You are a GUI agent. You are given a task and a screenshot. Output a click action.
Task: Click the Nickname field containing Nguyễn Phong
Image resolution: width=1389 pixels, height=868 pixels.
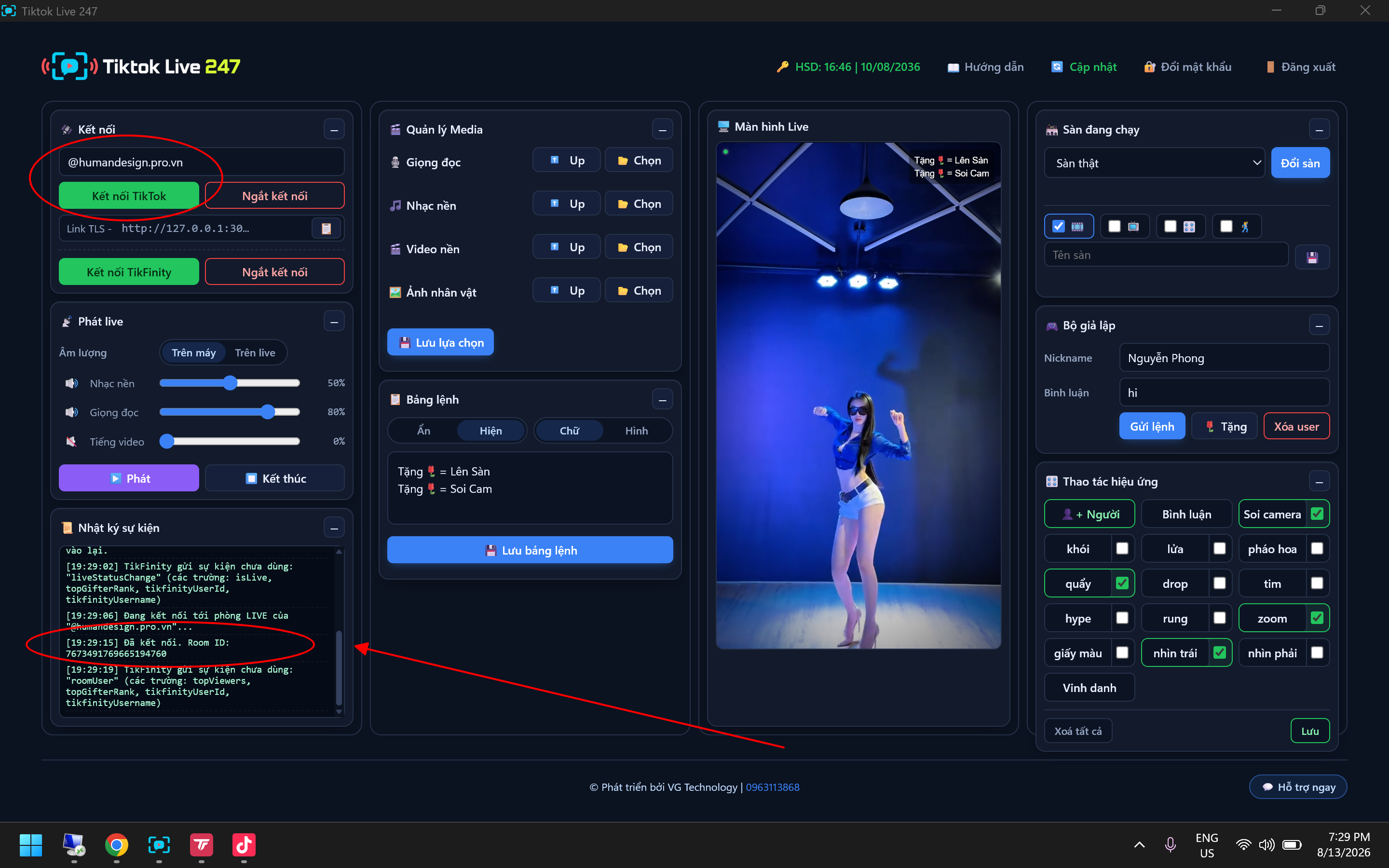(1224, 358)
